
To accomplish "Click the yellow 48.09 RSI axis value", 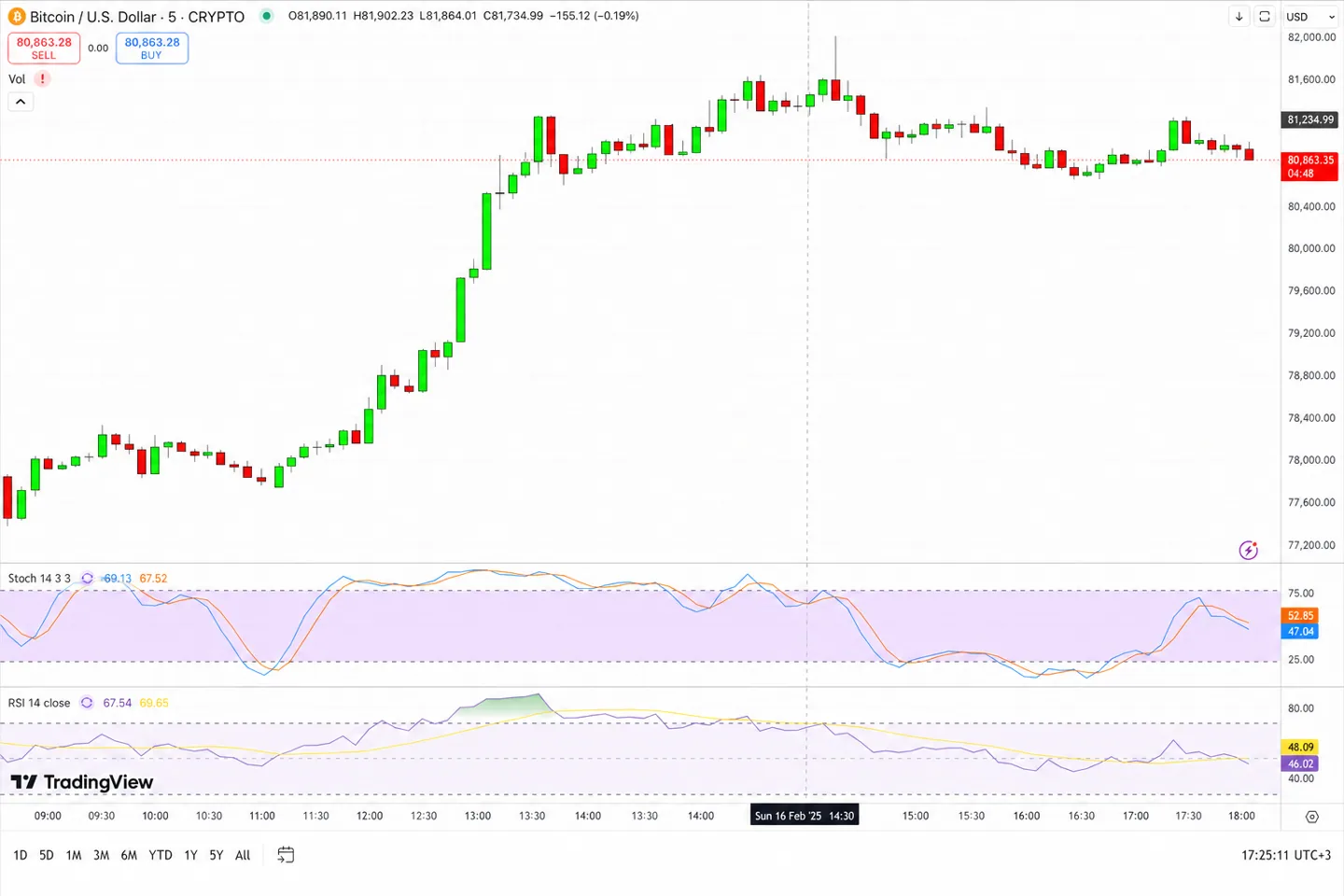I will tap(1300, 747).
